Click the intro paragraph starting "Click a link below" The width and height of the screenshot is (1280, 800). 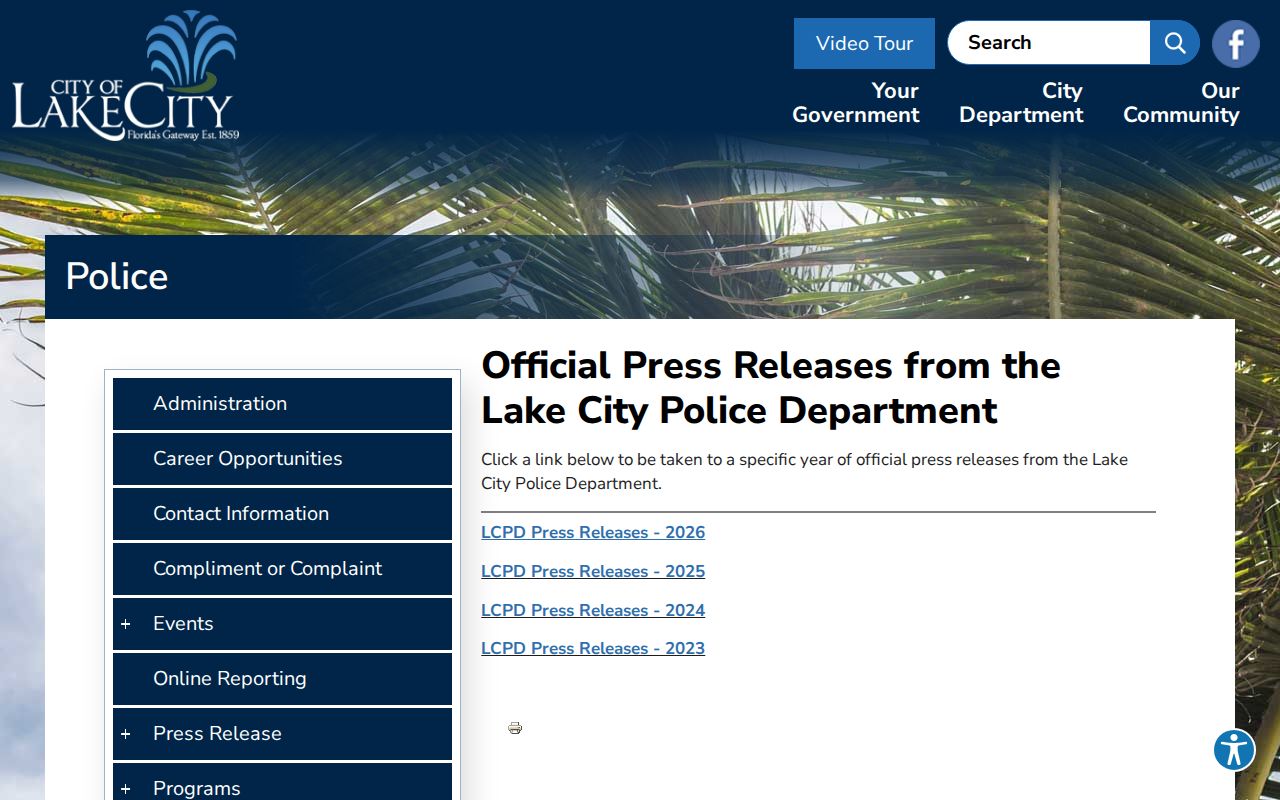pyautogui.click(x=805, y=472)
